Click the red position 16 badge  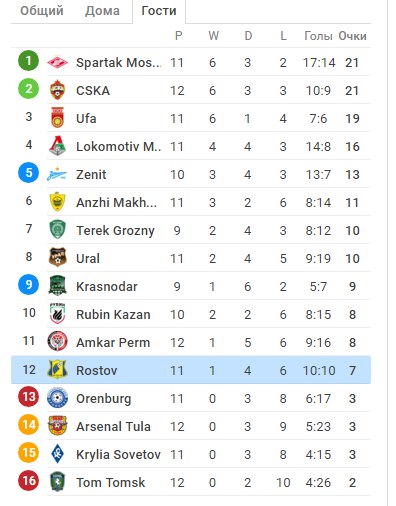pyautogui.click(x=28, y=480)
